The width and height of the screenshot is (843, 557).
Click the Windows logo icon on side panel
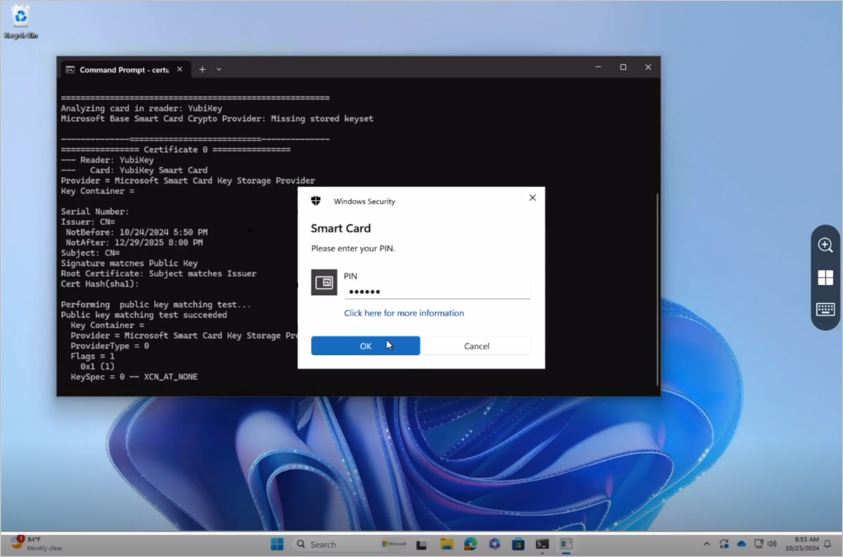pos(825,277)
